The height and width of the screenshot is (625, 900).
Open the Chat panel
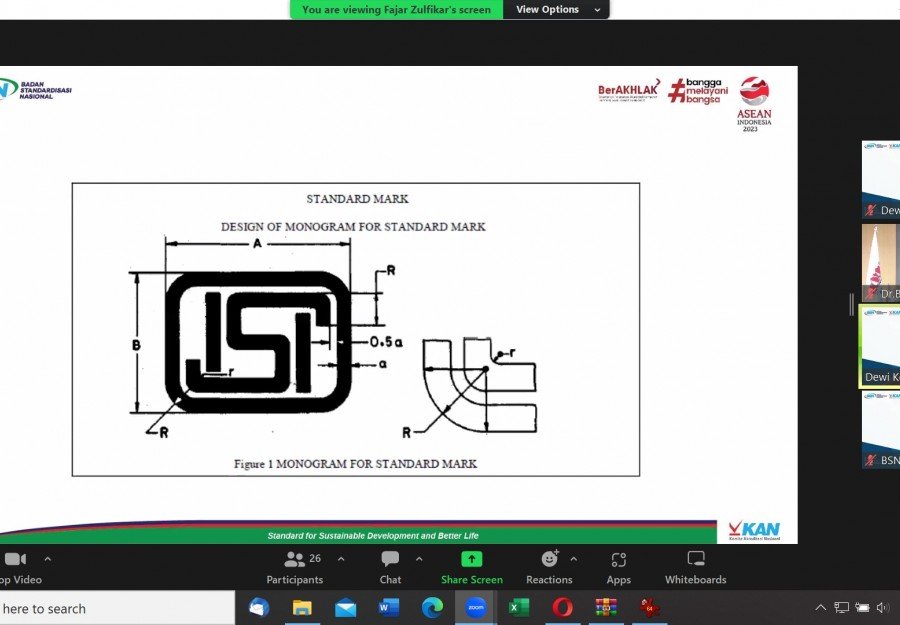click(390, 566)
